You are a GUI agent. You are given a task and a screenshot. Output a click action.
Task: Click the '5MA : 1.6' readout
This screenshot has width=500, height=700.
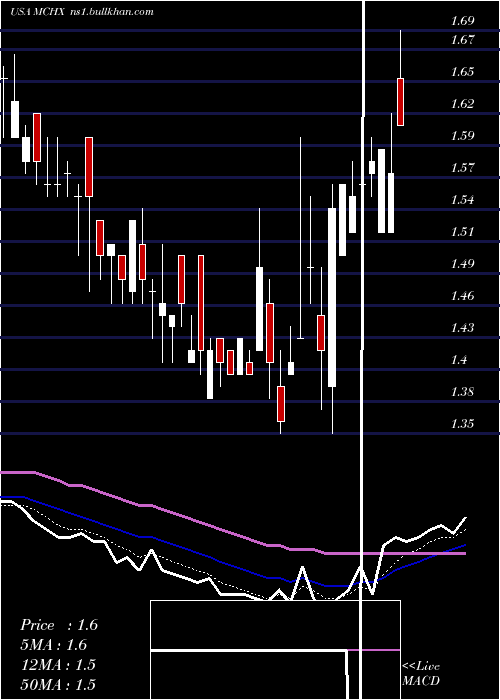pos(53,645)
